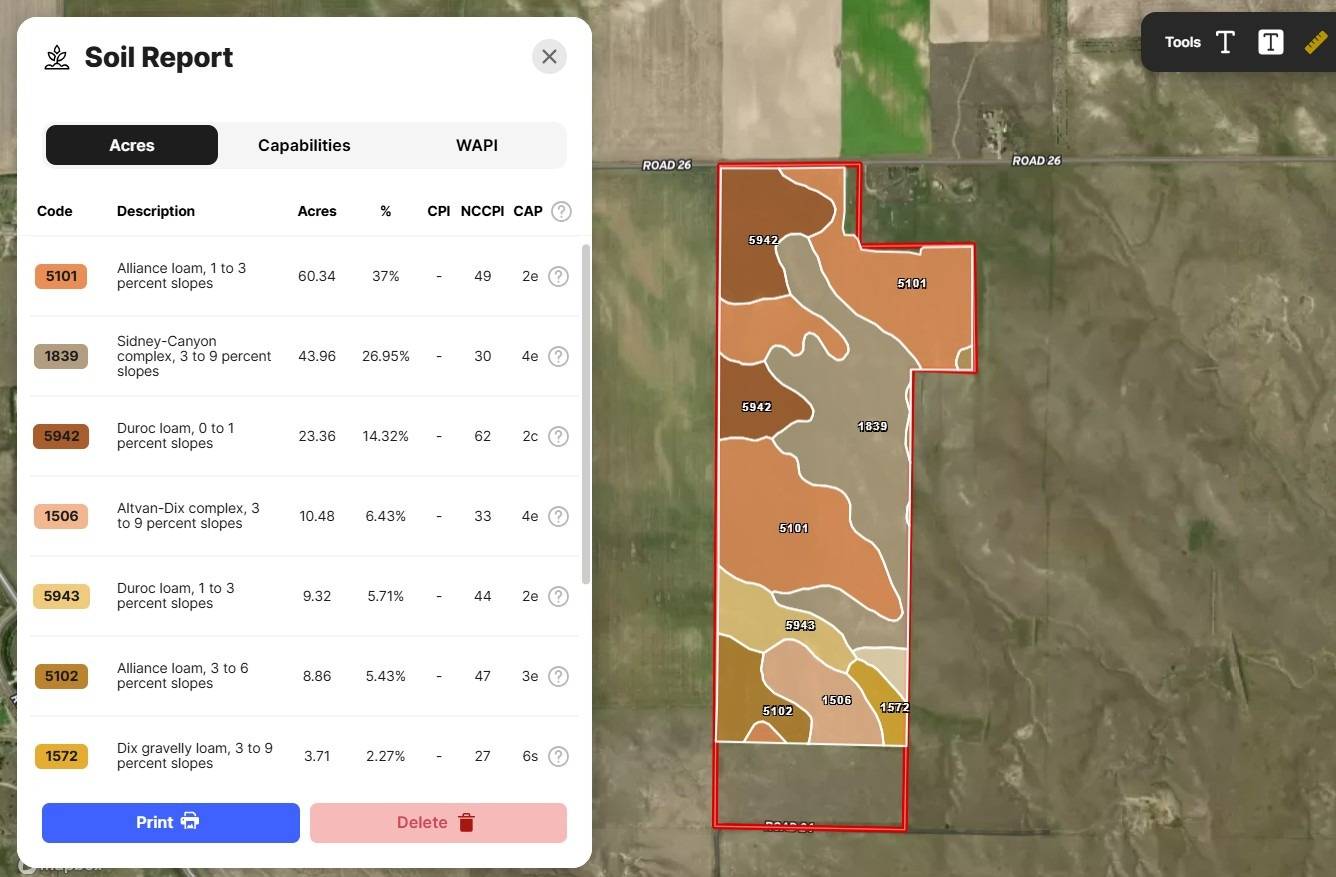The width and height of the screenshot is (1336, 877).
Task: Click the Code column header
Action: click(55, 211)
